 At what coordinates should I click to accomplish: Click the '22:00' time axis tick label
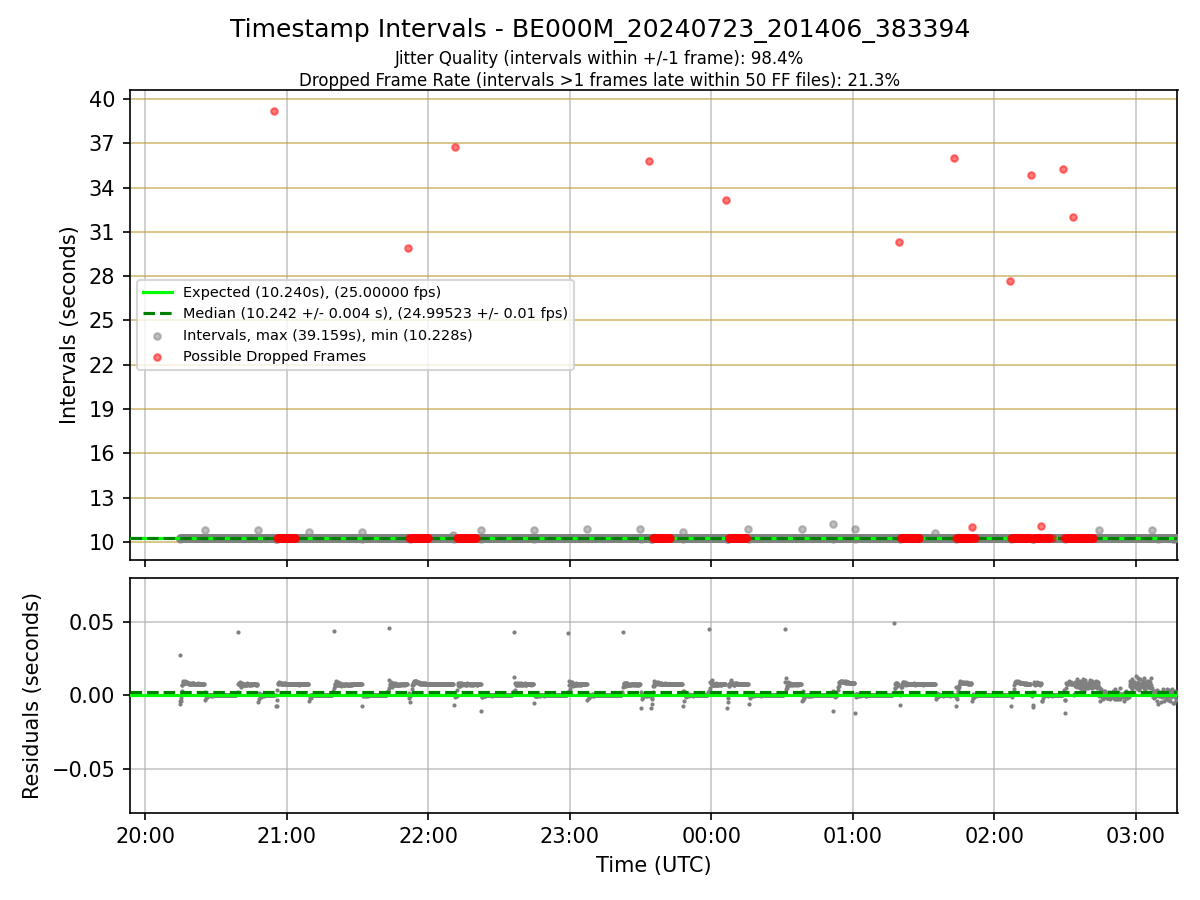tap(428, 833)
